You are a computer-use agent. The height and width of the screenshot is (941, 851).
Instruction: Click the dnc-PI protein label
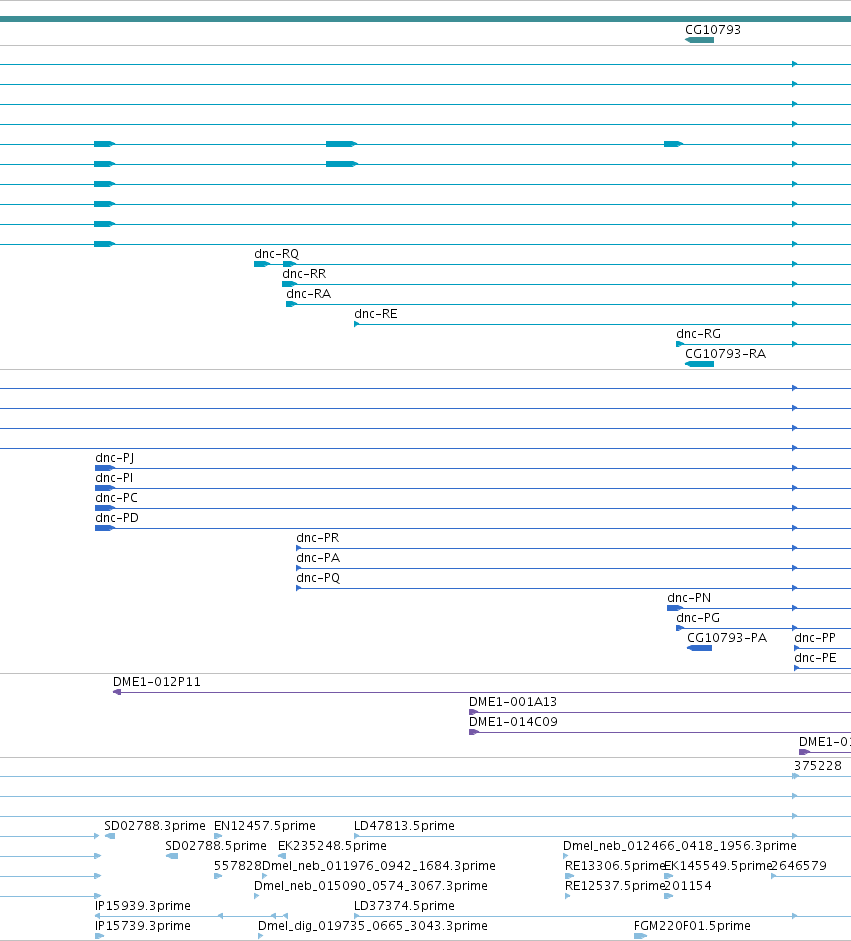click(114, 478)
